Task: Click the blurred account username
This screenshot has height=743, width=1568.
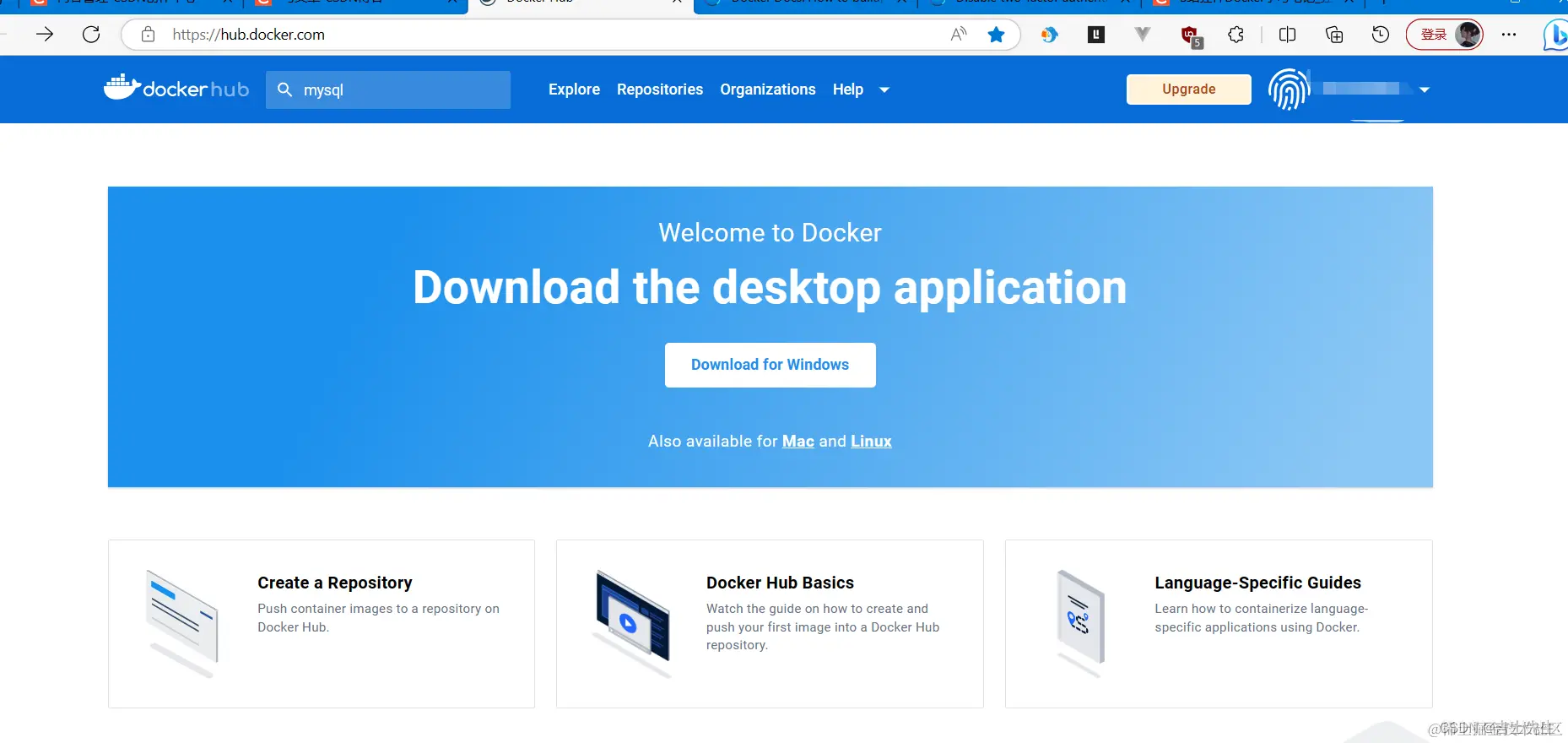Action: (1363, 89)
